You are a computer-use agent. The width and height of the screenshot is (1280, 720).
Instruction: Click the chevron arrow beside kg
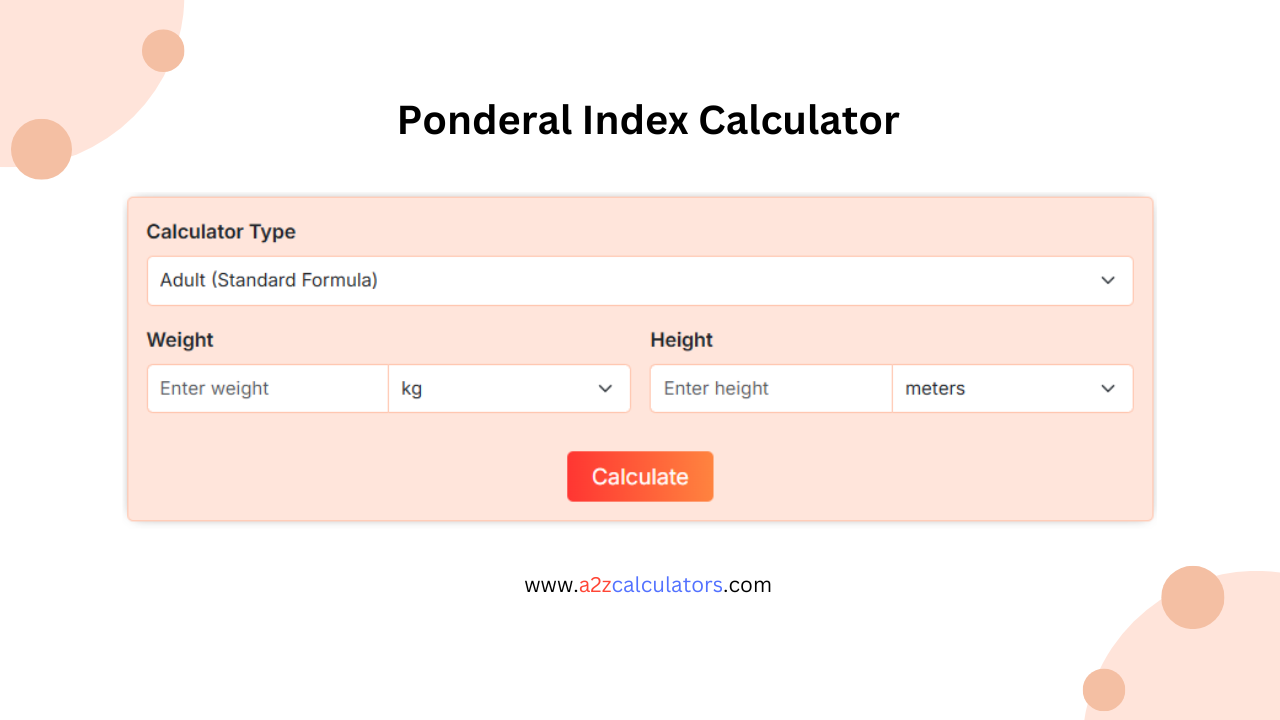(x=605, y=388)
